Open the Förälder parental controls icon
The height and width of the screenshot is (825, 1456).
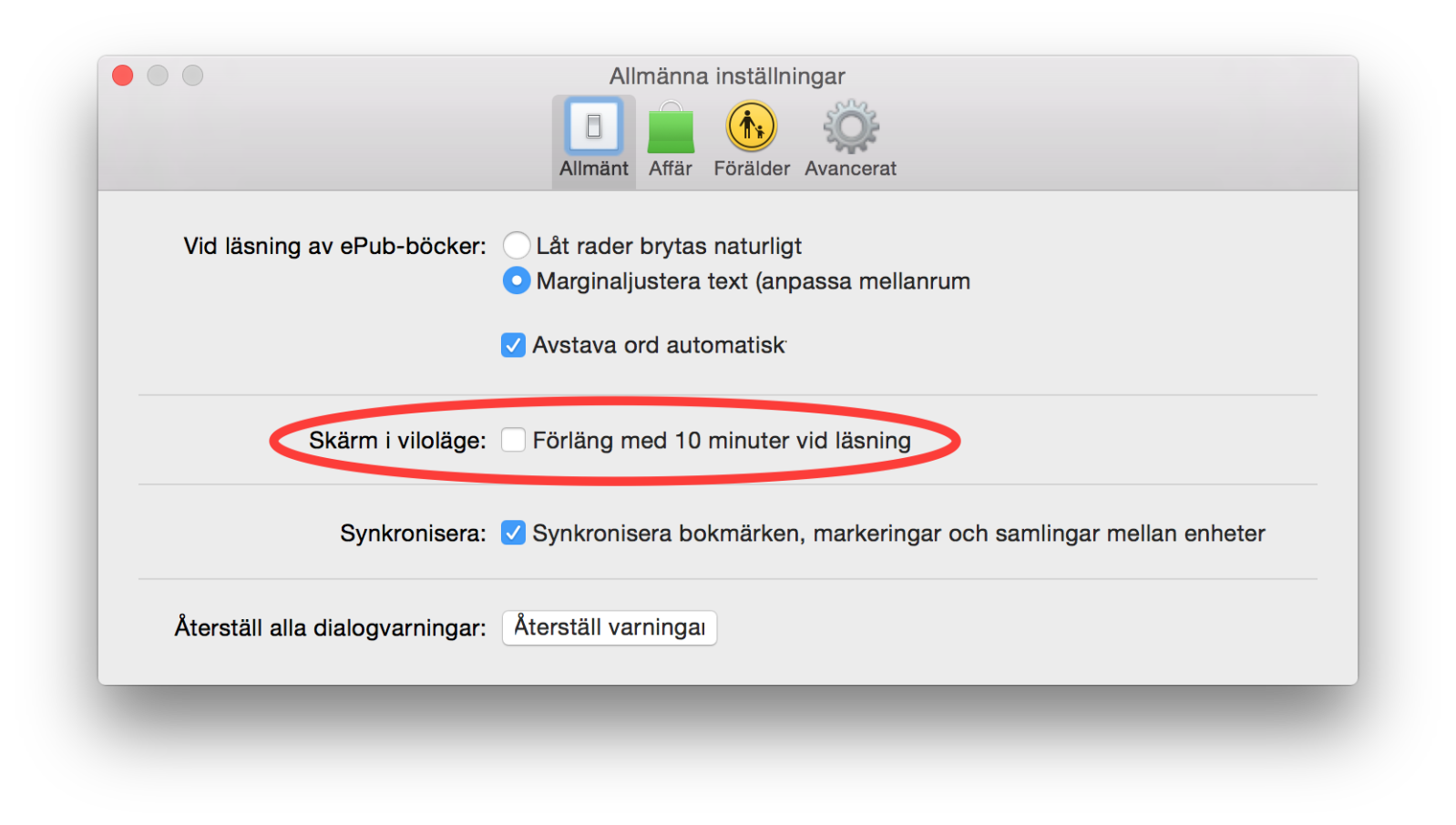pyautogui.click(x=752, y=126)
